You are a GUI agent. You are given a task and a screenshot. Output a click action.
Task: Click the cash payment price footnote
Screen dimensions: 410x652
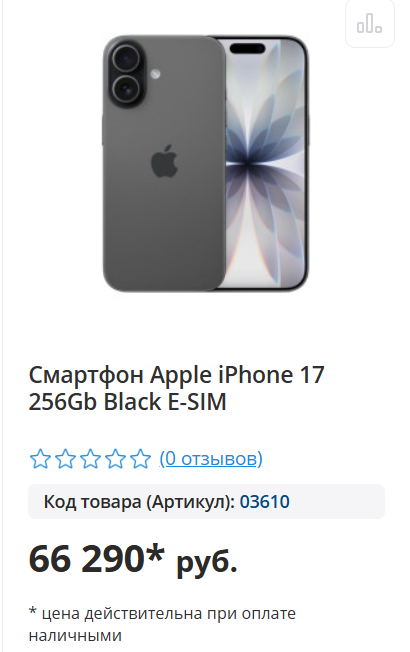[x=162, y=624]
